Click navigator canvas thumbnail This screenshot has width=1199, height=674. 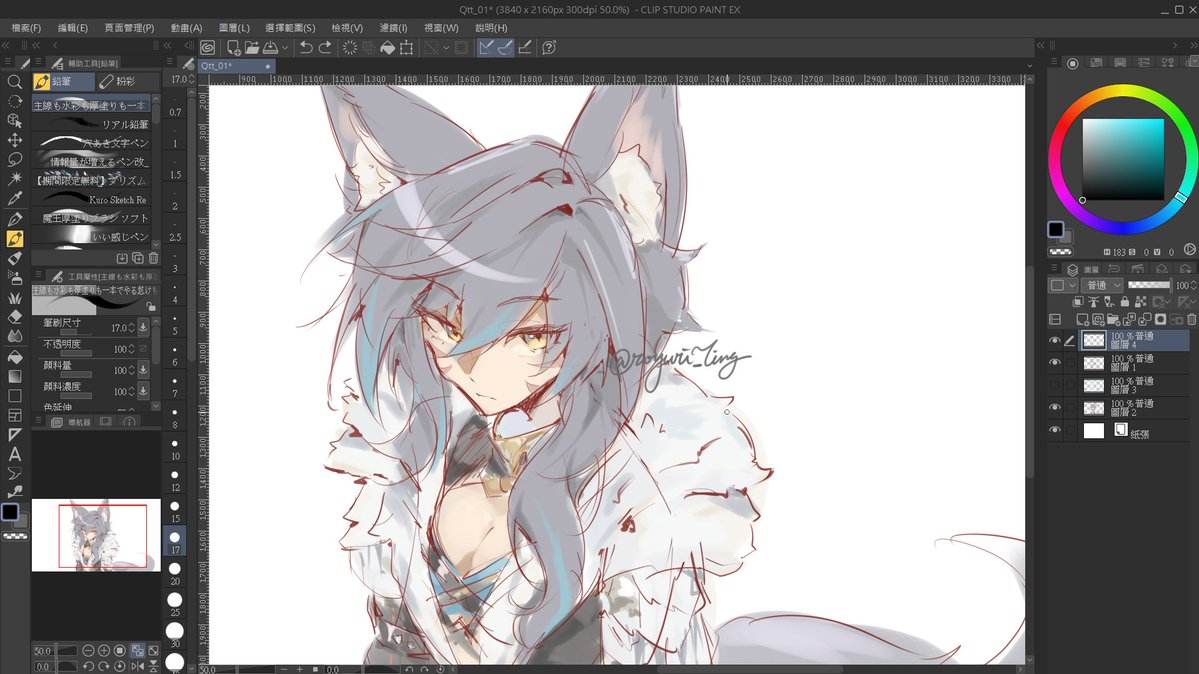(96, 535)
